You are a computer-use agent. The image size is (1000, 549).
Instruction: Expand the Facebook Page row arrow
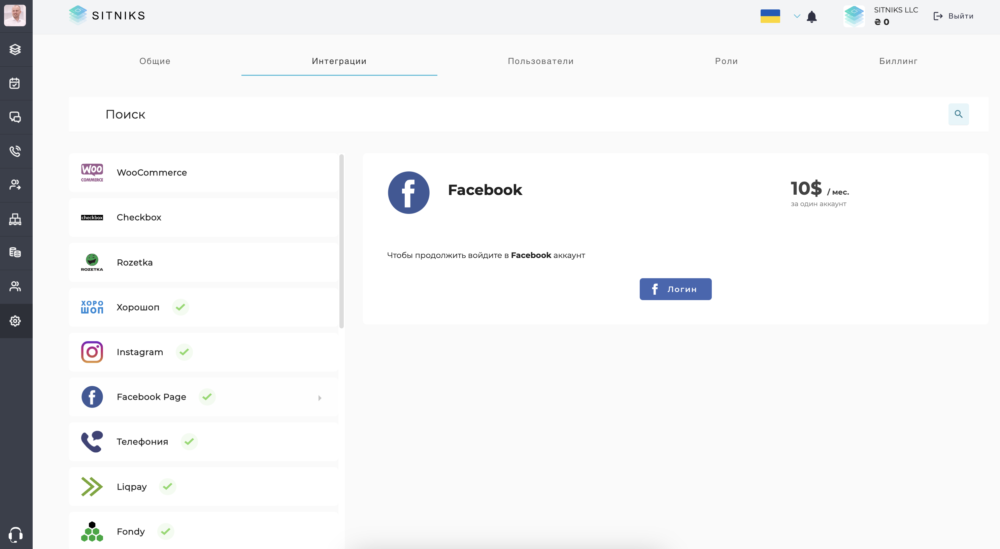320,398
